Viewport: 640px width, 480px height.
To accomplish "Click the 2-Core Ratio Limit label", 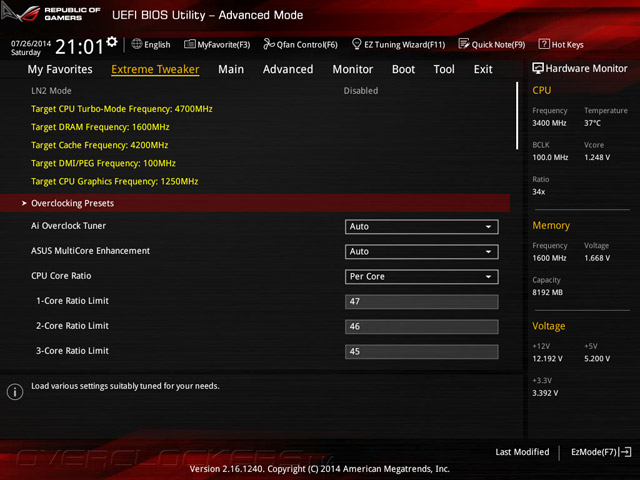I will 72,326.
